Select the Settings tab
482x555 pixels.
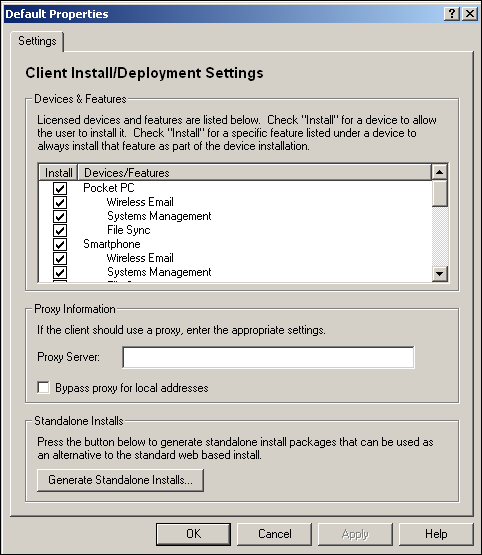point(37,41)
